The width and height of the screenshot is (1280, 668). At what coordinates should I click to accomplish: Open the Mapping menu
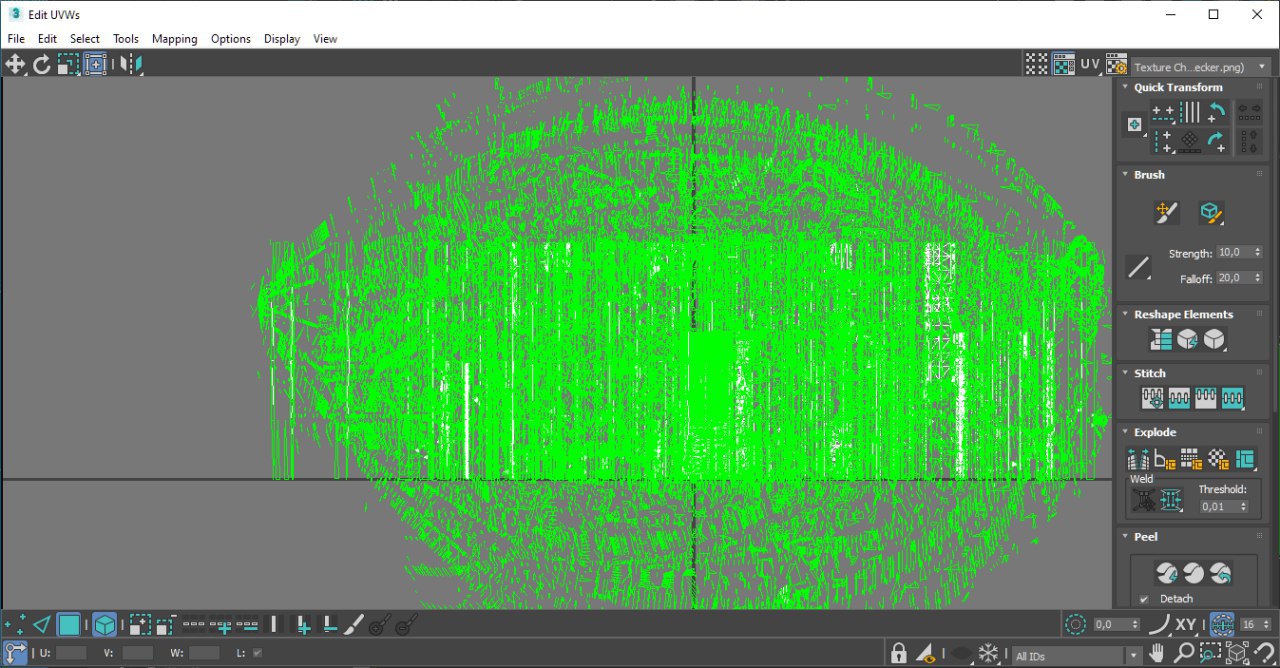click(x=175, y=39)
